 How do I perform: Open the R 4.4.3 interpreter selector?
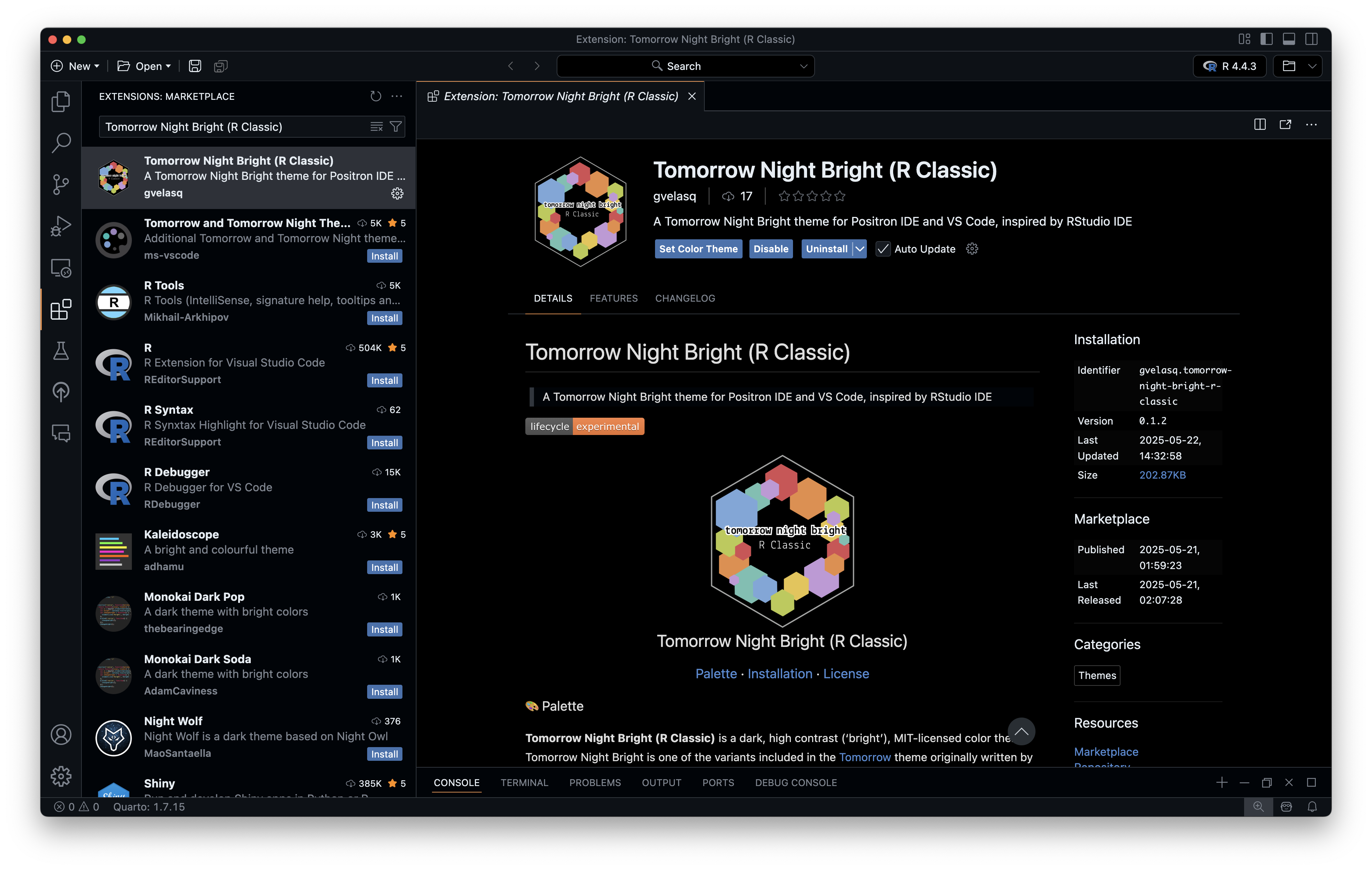[1230, 66]
